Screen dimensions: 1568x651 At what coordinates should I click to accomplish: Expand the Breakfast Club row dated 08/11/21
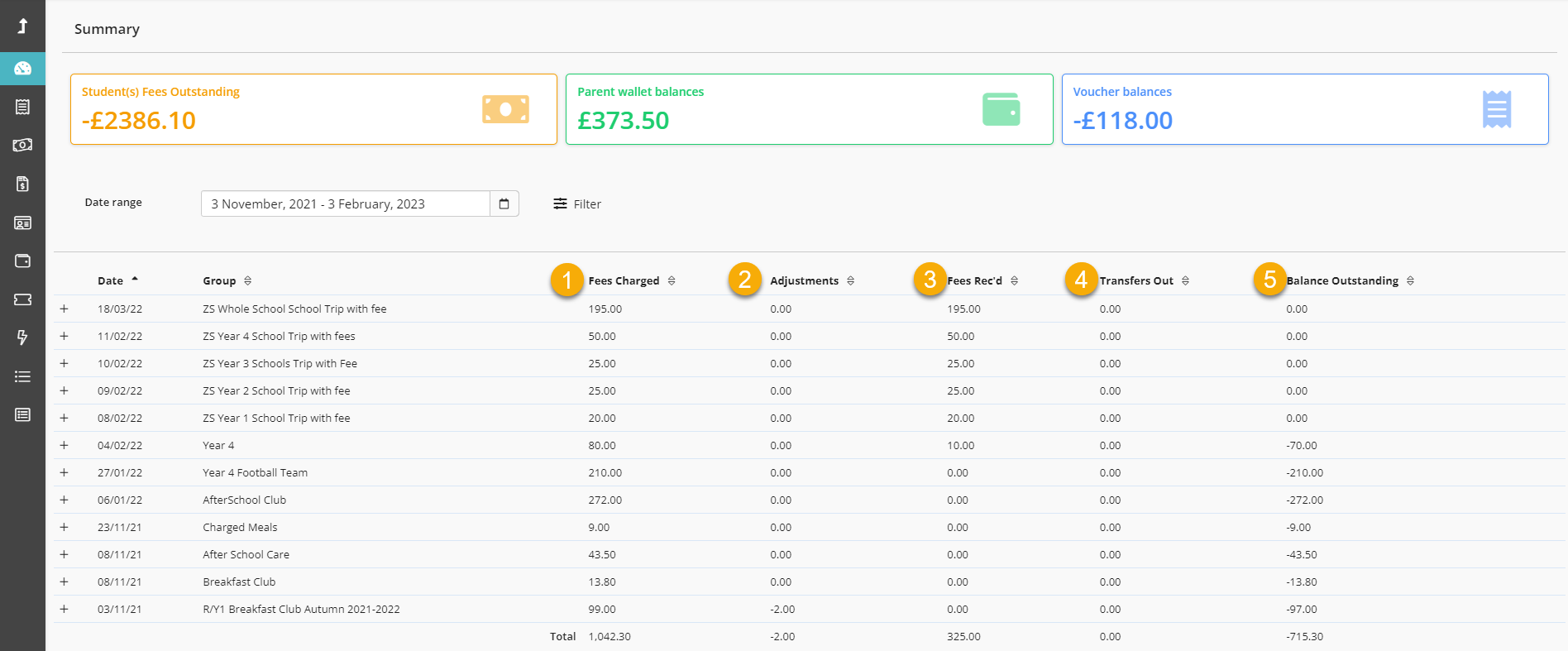click(x=64, y=582)
